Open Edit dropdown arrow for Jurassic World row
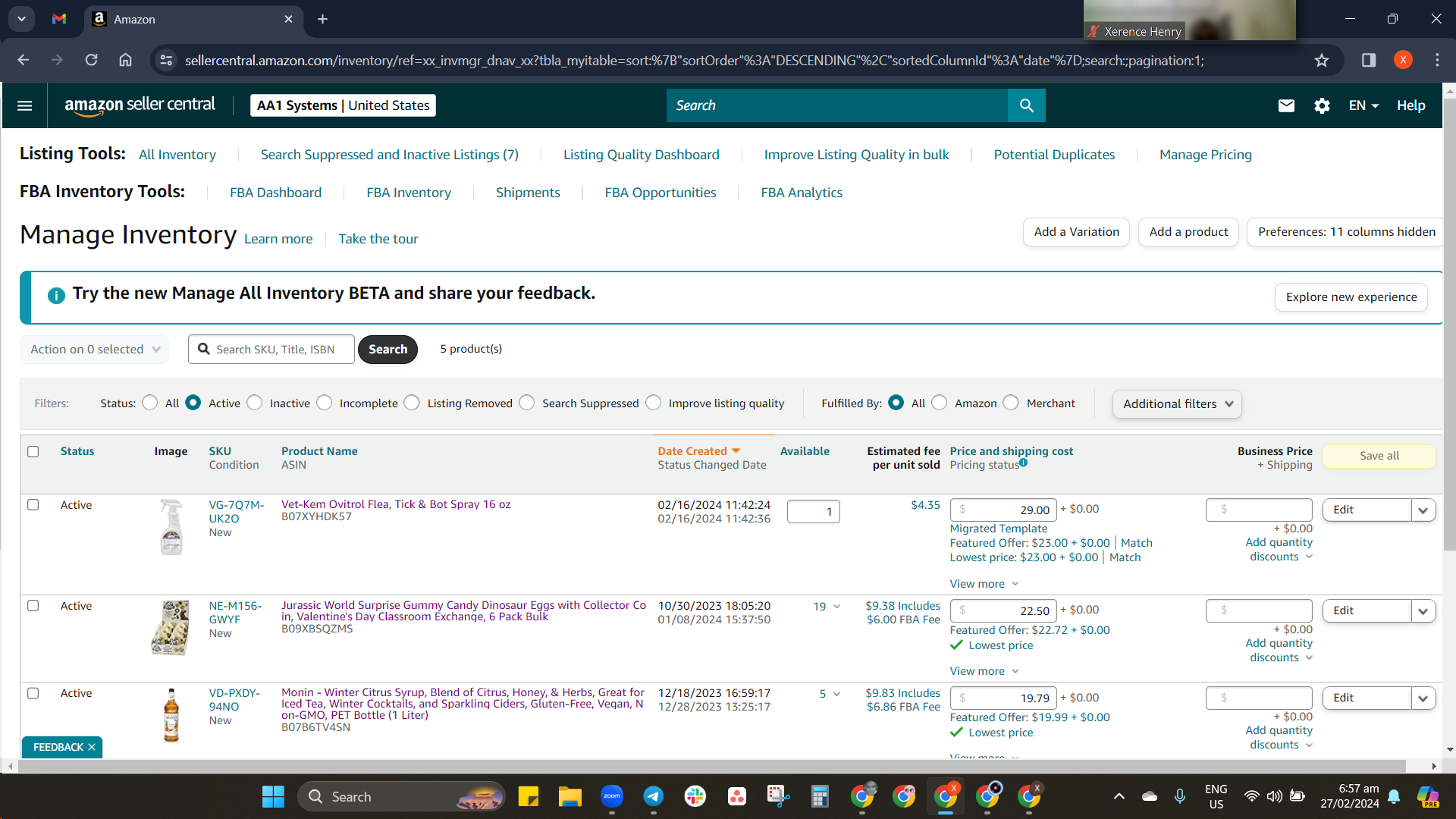 click(1423, 611)
